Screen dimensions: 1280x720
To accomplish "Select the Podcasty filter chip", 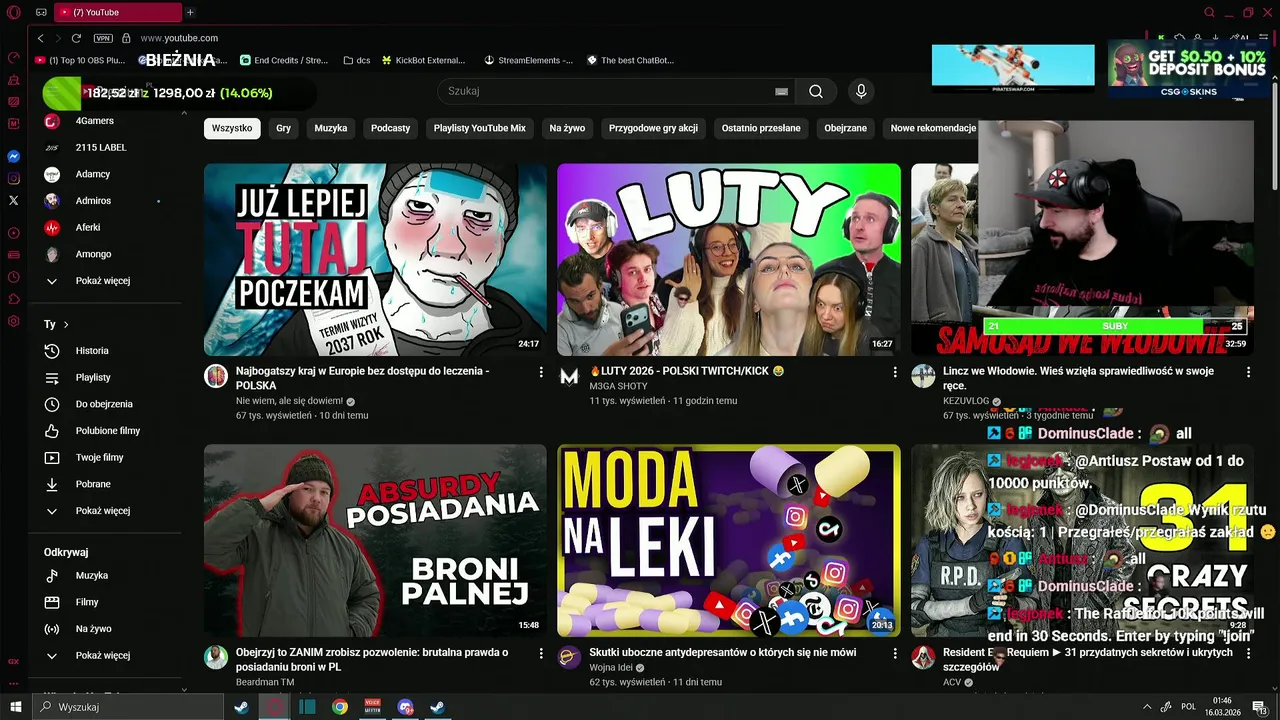I will tap(390, 128).
